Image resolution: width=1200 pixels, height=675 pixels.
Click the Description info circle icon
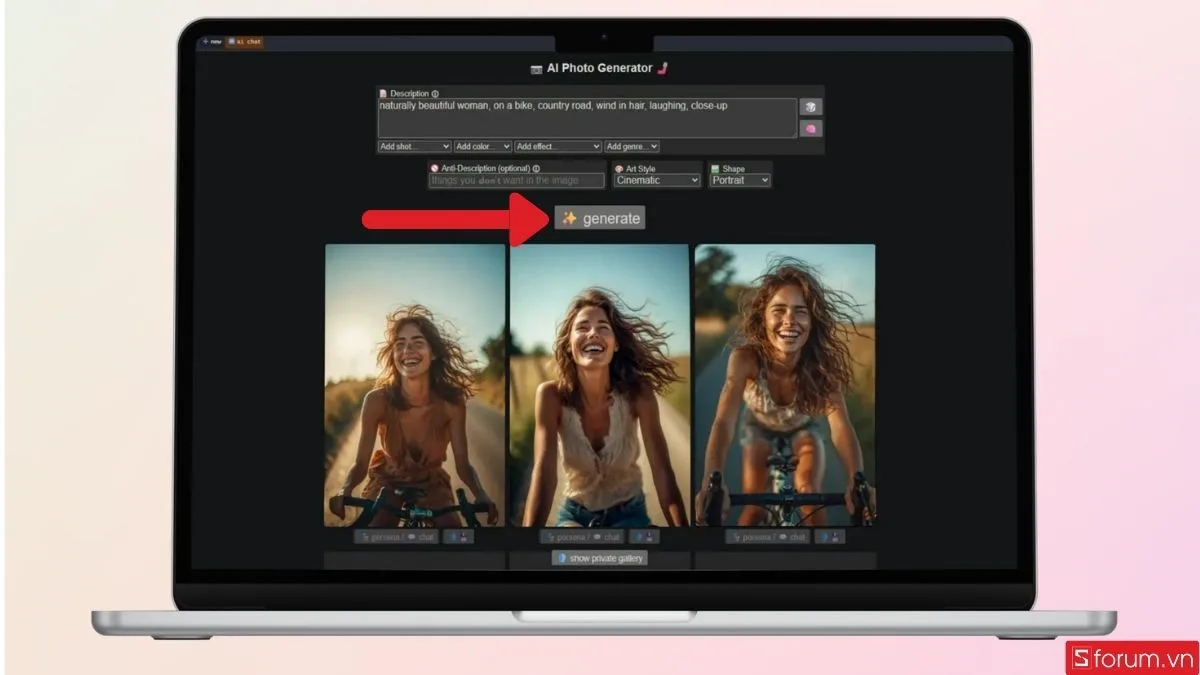pos(435,94)
